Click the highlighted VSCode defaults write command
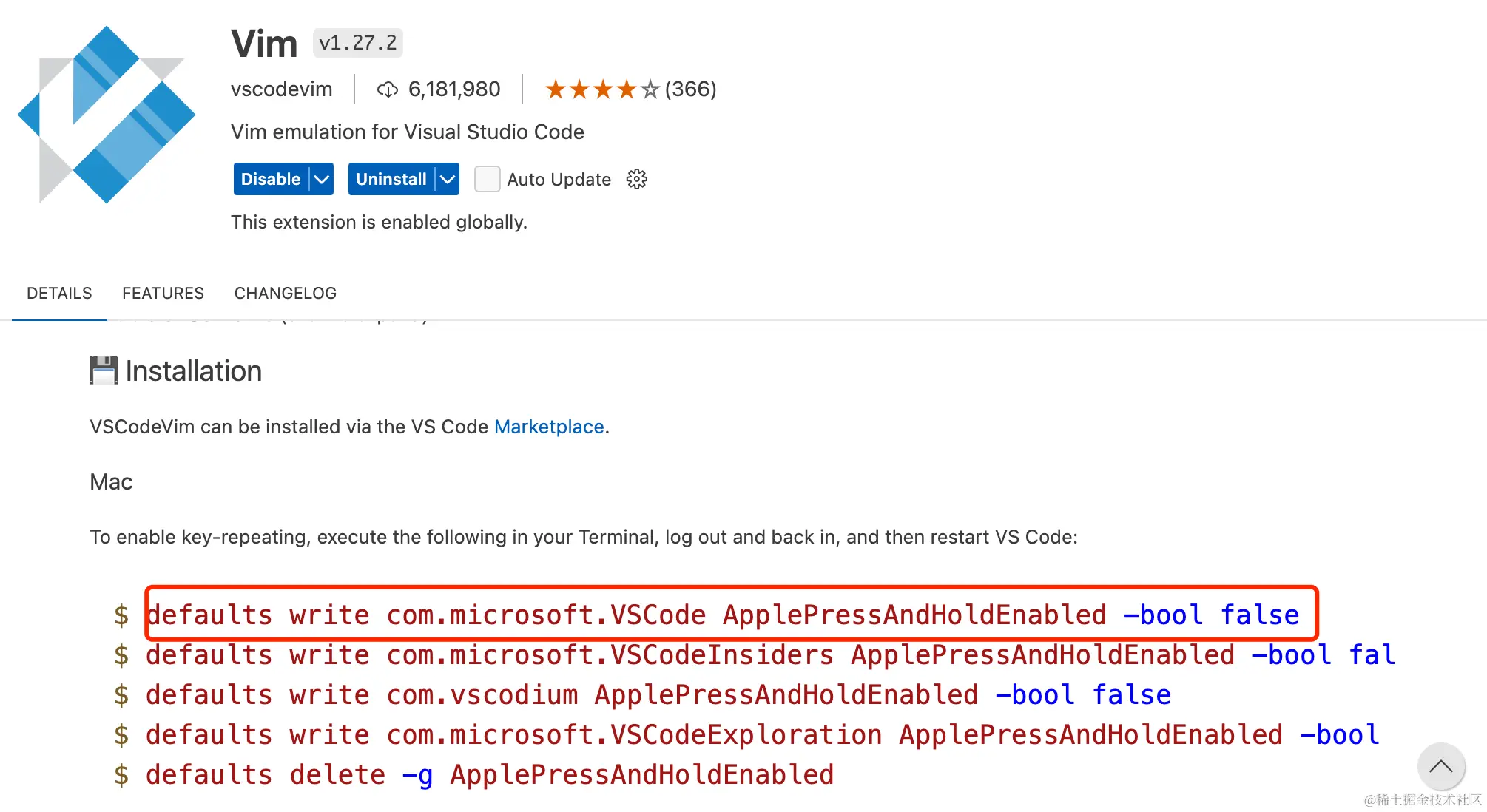 pyautogui.click(x=722, y=615)
